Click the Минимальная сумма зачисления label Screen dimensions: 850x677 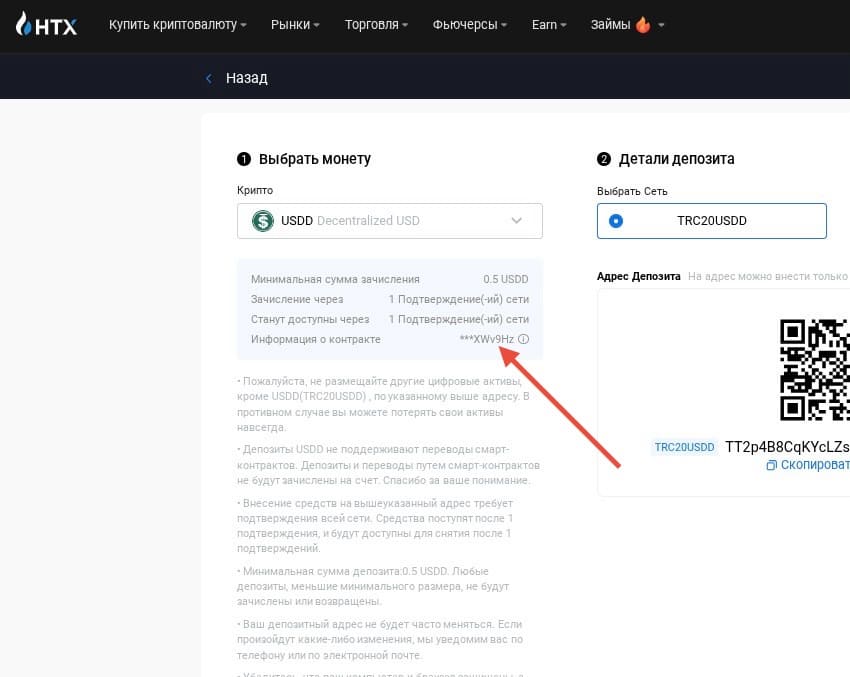coord(335,279)
